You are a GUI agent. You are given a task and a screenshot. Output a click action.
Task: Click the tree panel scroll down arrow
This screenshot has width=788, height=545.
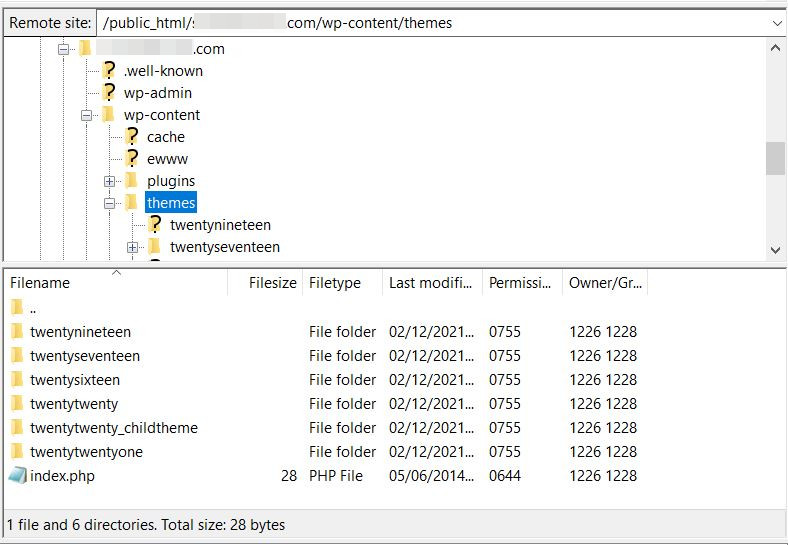(x=776, y=250)
